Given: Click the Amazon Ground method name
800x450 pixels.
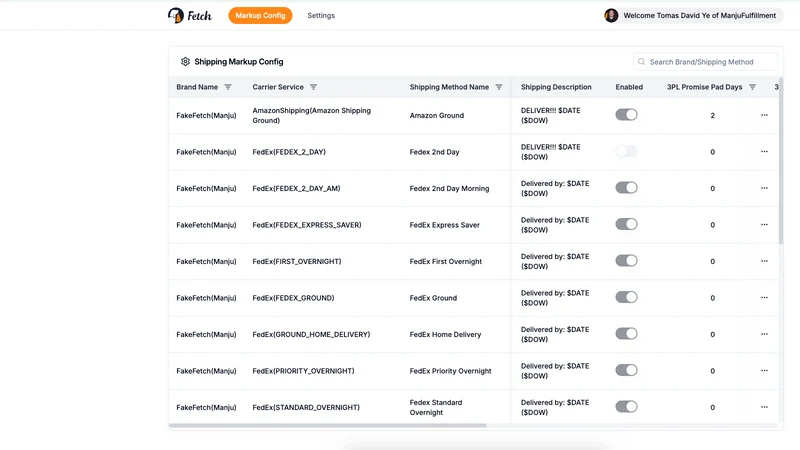Looking at the screenshot, I should [437, 116].
